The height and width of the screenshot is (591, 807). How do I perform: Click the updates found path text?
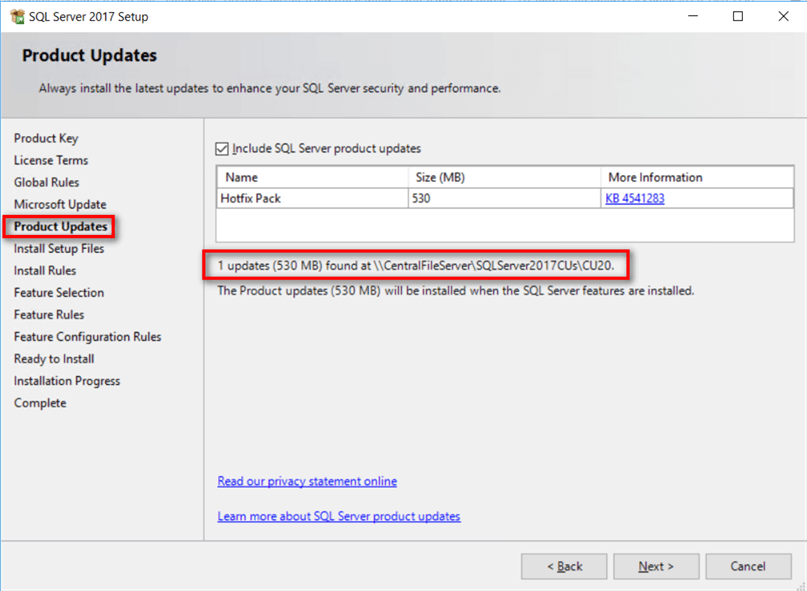click(416, 266)
